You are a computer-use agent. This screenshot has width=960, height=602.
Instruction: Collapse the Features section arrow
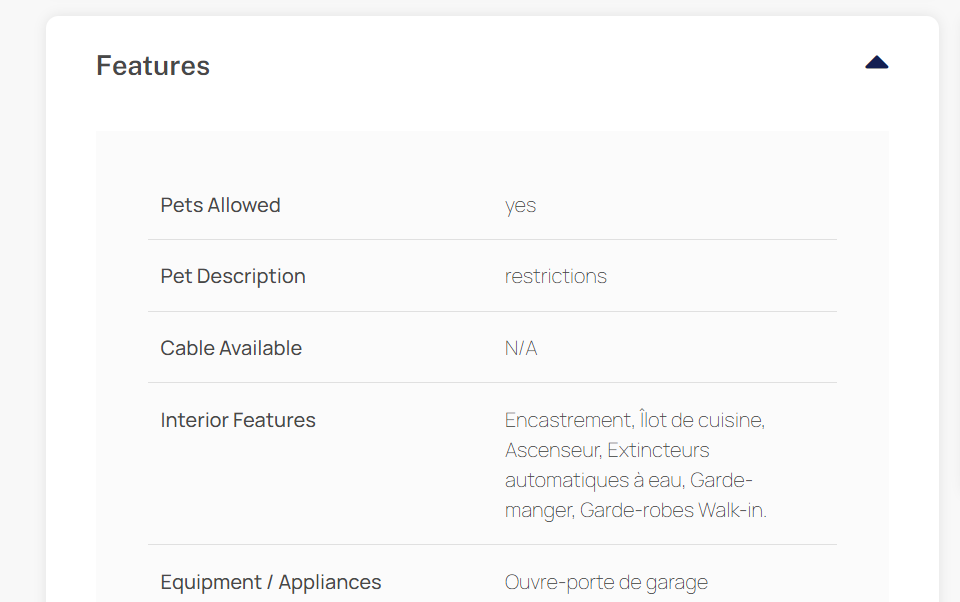coord(877,62)
